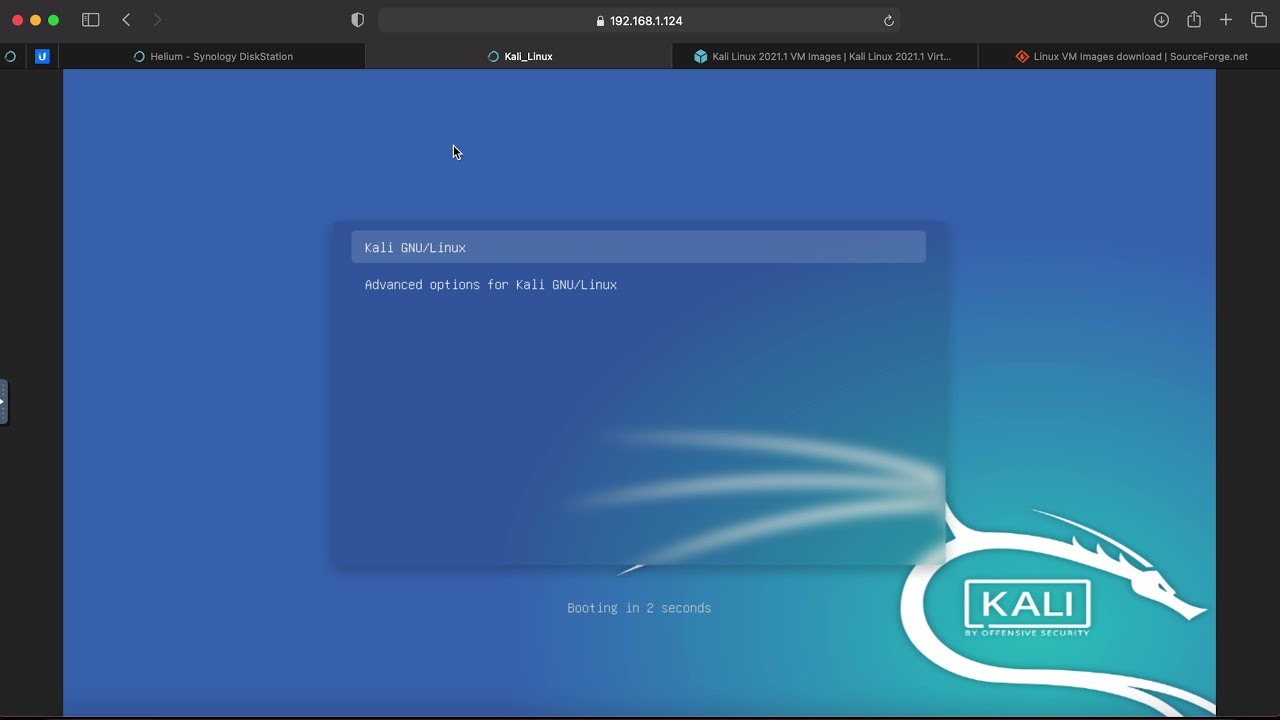Image resolution: width=1280 pixels, height=720 pixels.
Task: Open the downloads icon in toolbar
Action: tap(1161, 20)
